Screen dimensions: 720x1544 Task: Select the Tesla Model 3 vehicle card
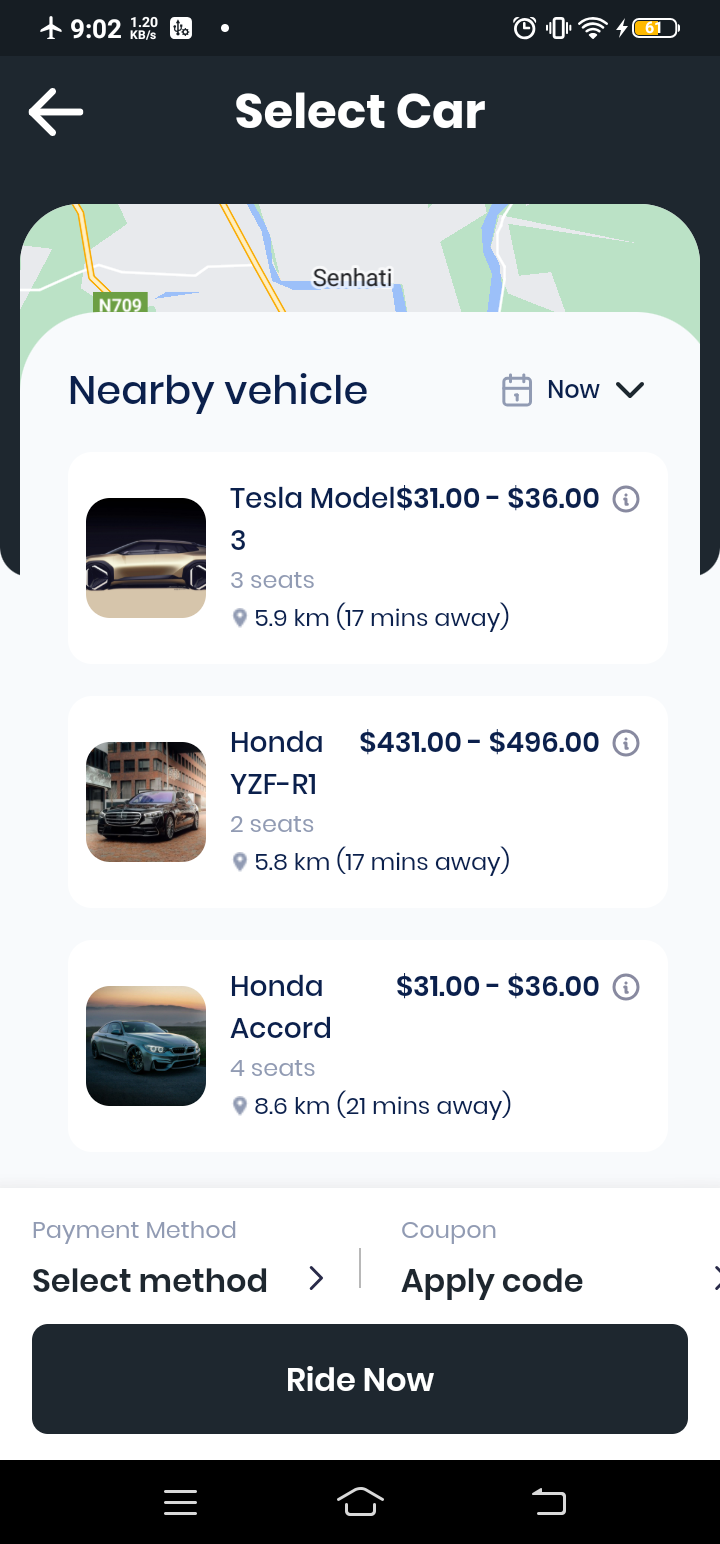(368, 557)
